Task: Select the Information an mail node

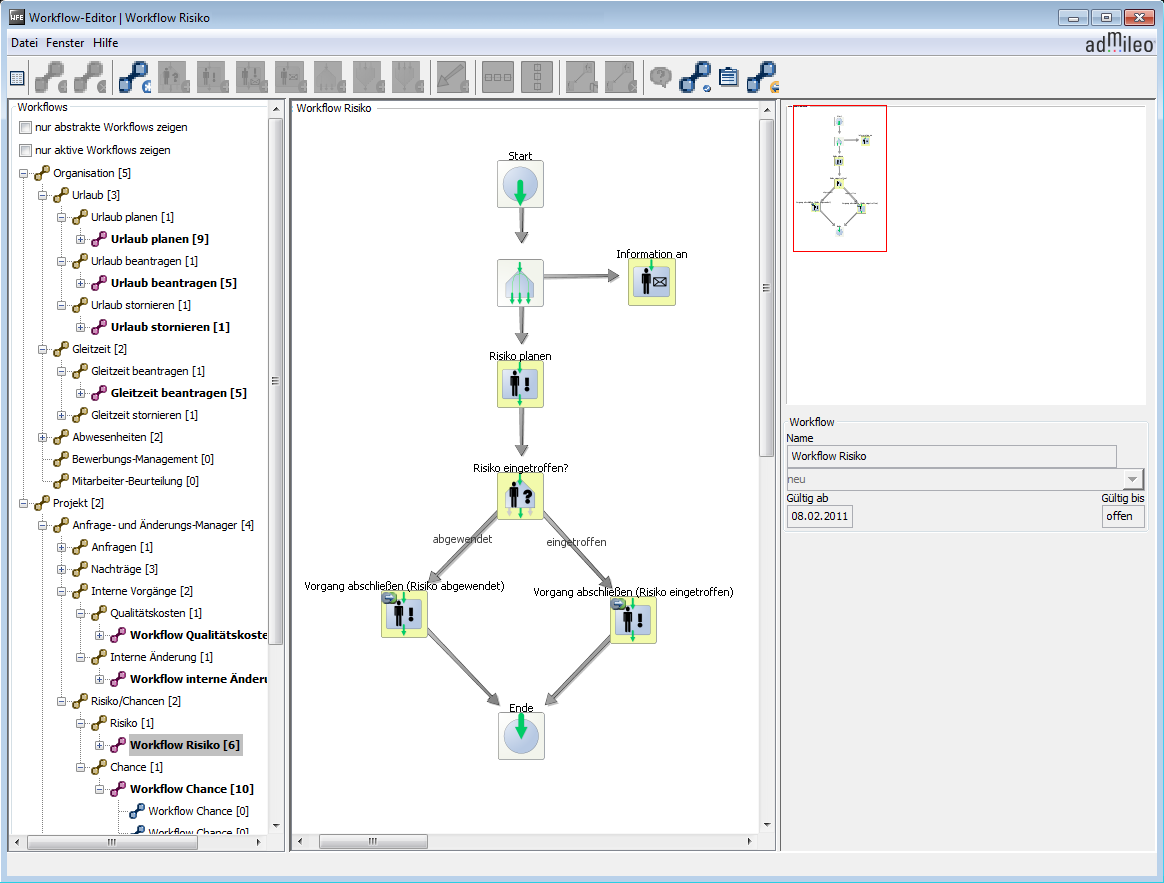Action: point(652,282)
